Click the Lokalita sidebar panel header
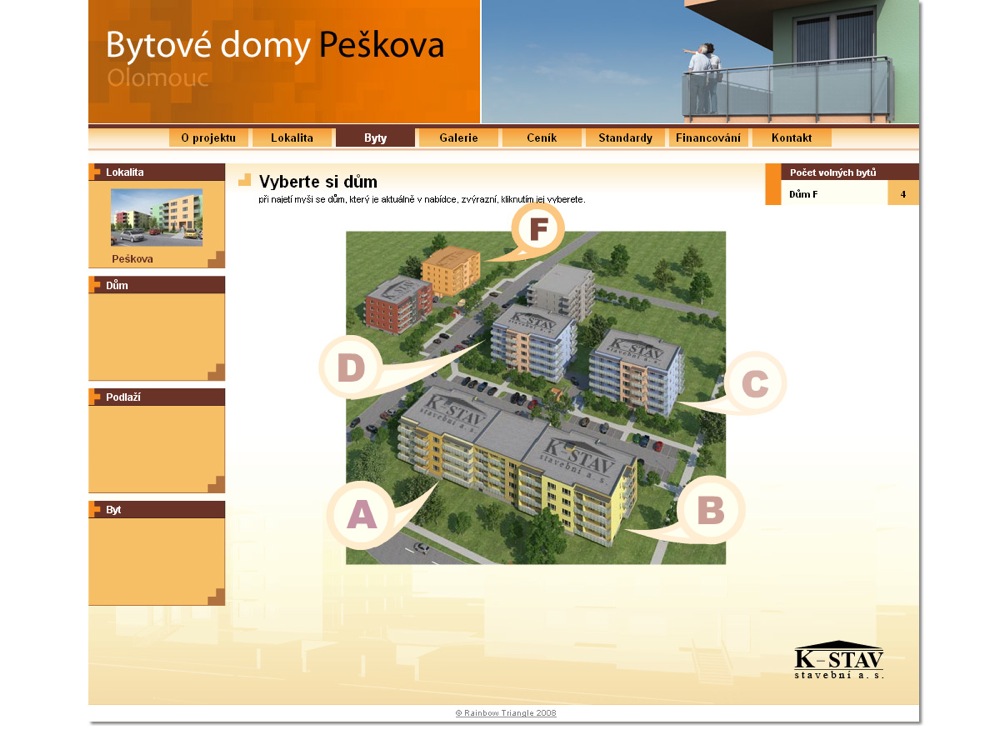The width and height of the screenshot is (1000, 750). (157, 172)
